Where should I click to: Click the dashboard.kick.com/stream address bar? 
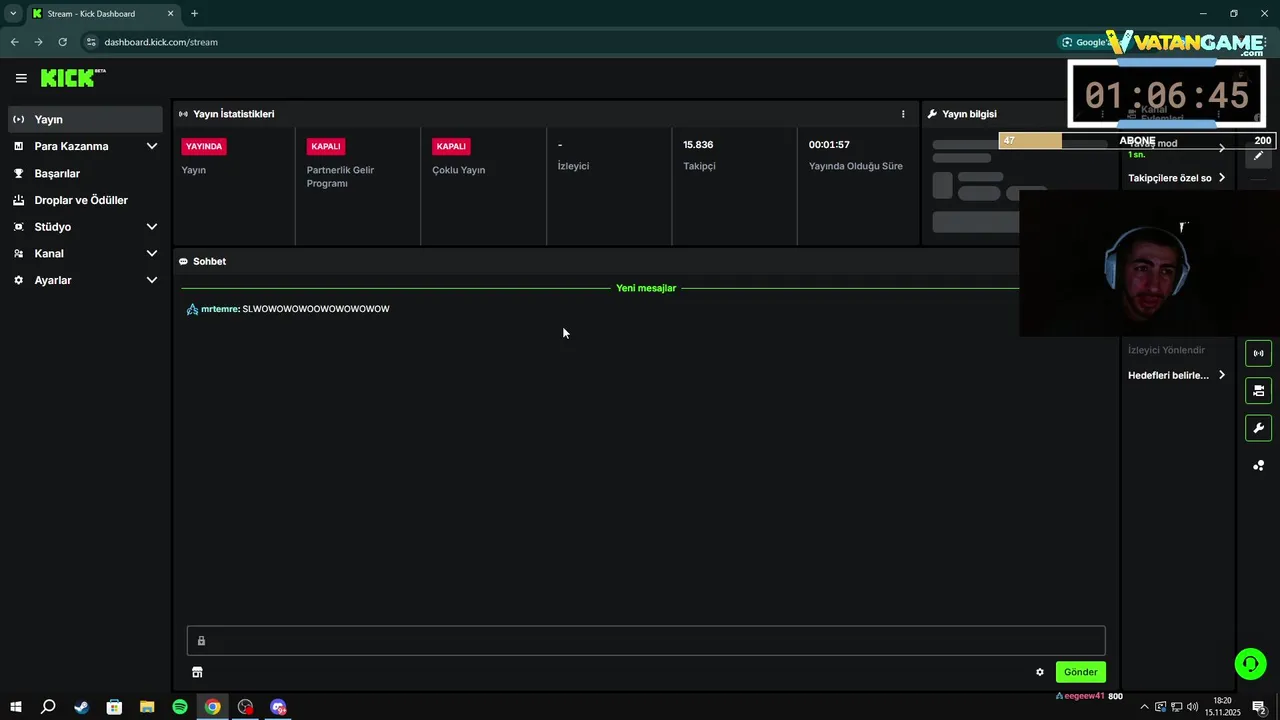161,42
